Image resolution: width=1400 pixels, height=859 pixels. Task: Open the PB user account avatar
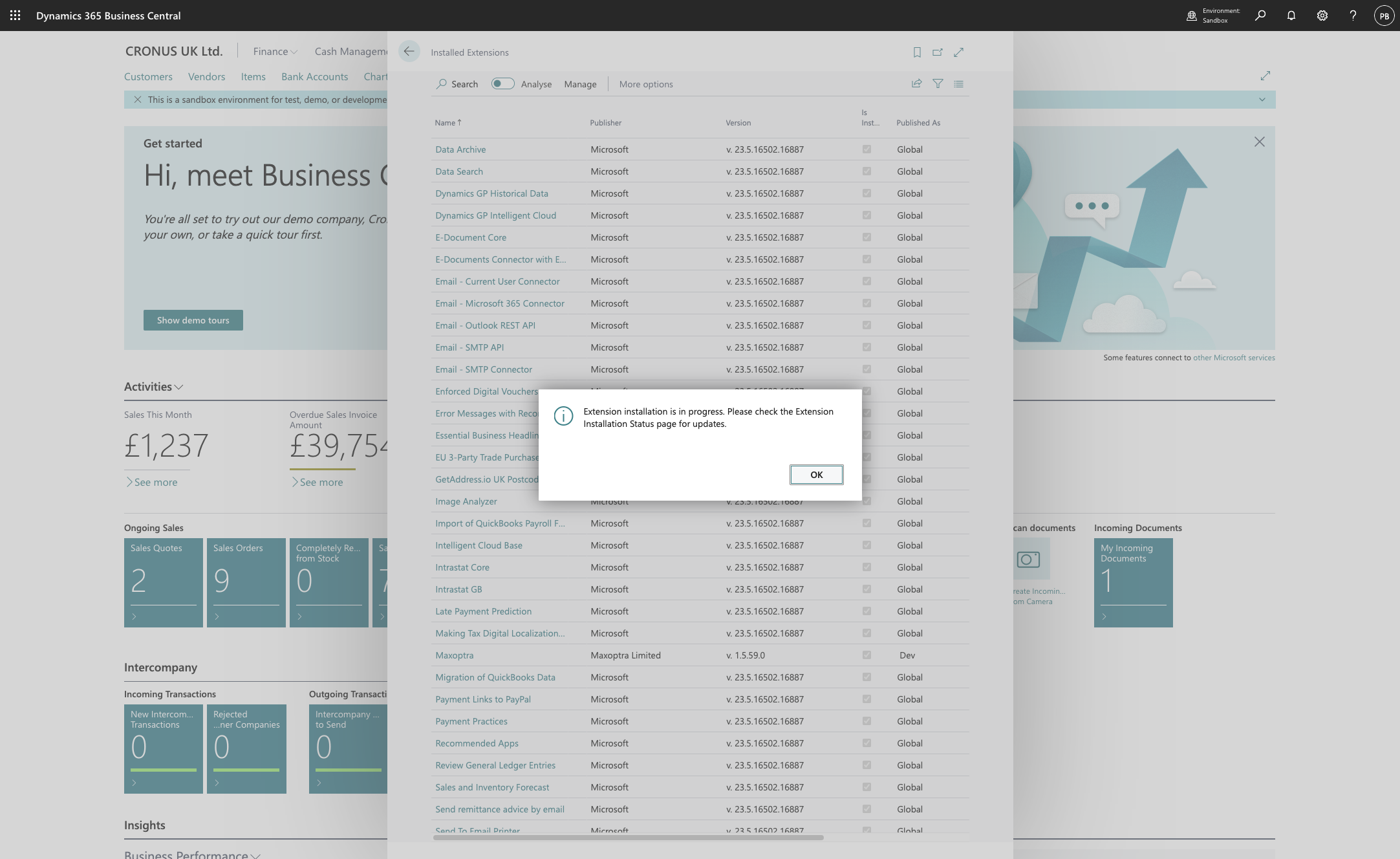coord(1384,16)
